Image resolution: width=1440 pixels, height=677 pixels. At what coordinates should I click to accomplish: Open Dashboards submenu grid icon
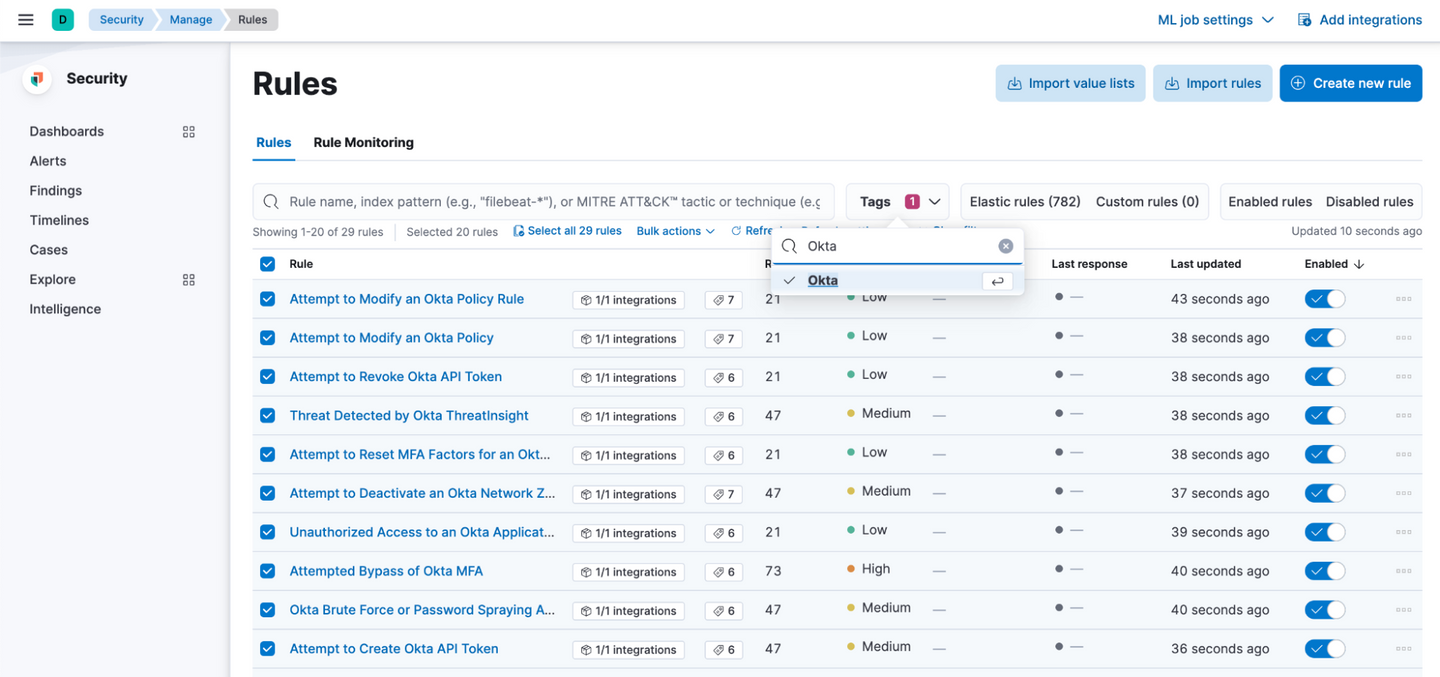coord(188,132)
